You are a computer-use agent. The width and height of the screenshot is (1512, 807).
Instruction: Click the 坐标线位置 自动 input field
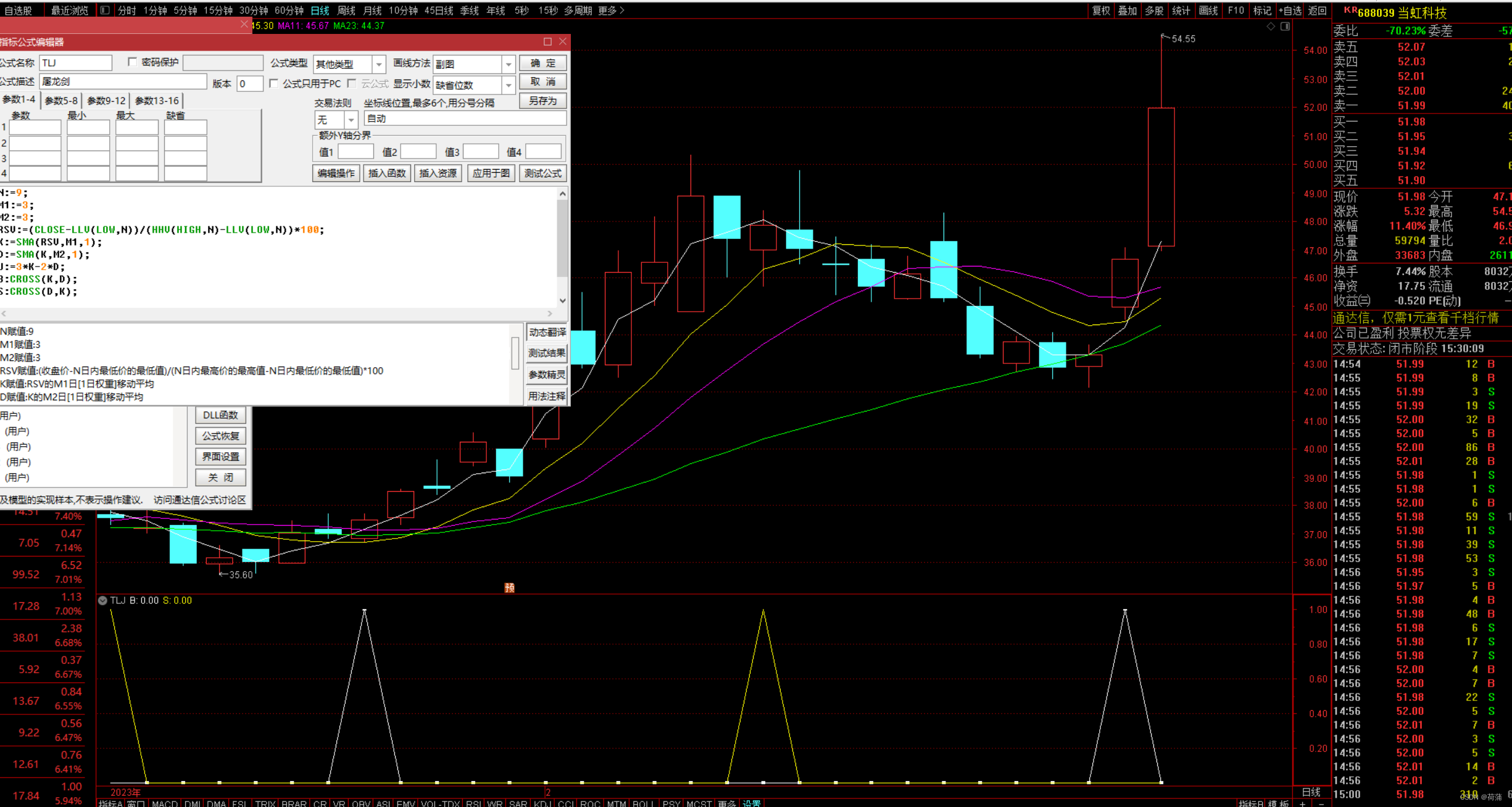465,118
